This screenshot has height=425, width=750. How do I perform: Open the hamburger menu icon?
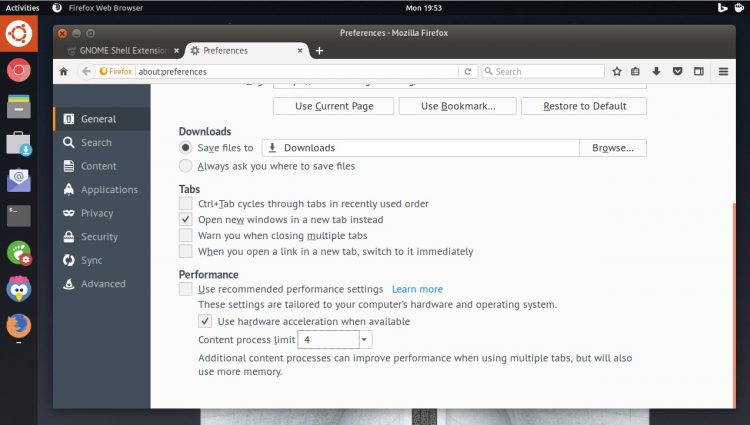click(x=723, y=71)
